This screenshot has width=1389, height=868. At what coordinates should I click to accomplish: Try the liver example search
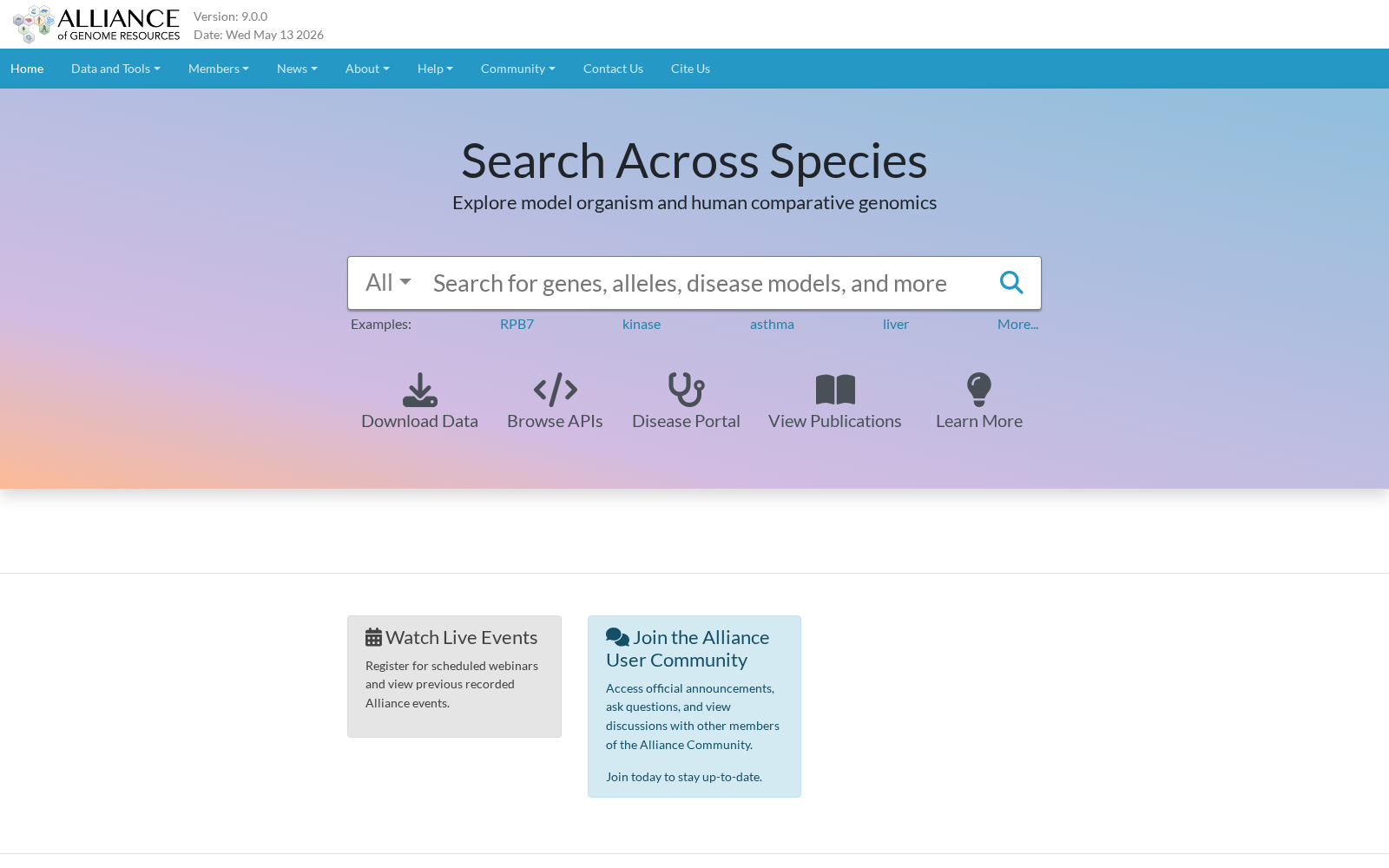896,324
